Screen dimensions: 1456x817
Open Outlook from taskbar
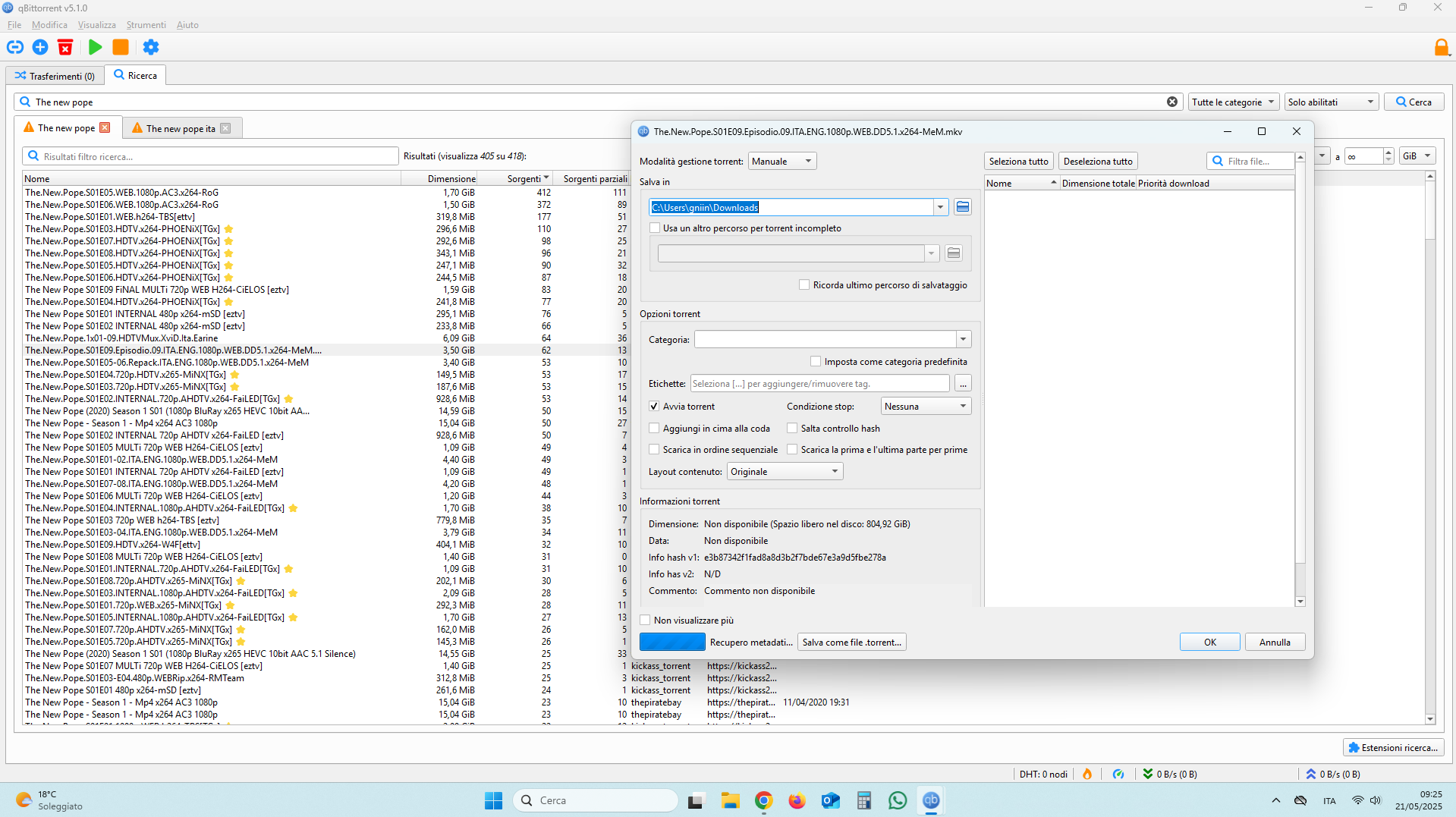coord(830,800)
